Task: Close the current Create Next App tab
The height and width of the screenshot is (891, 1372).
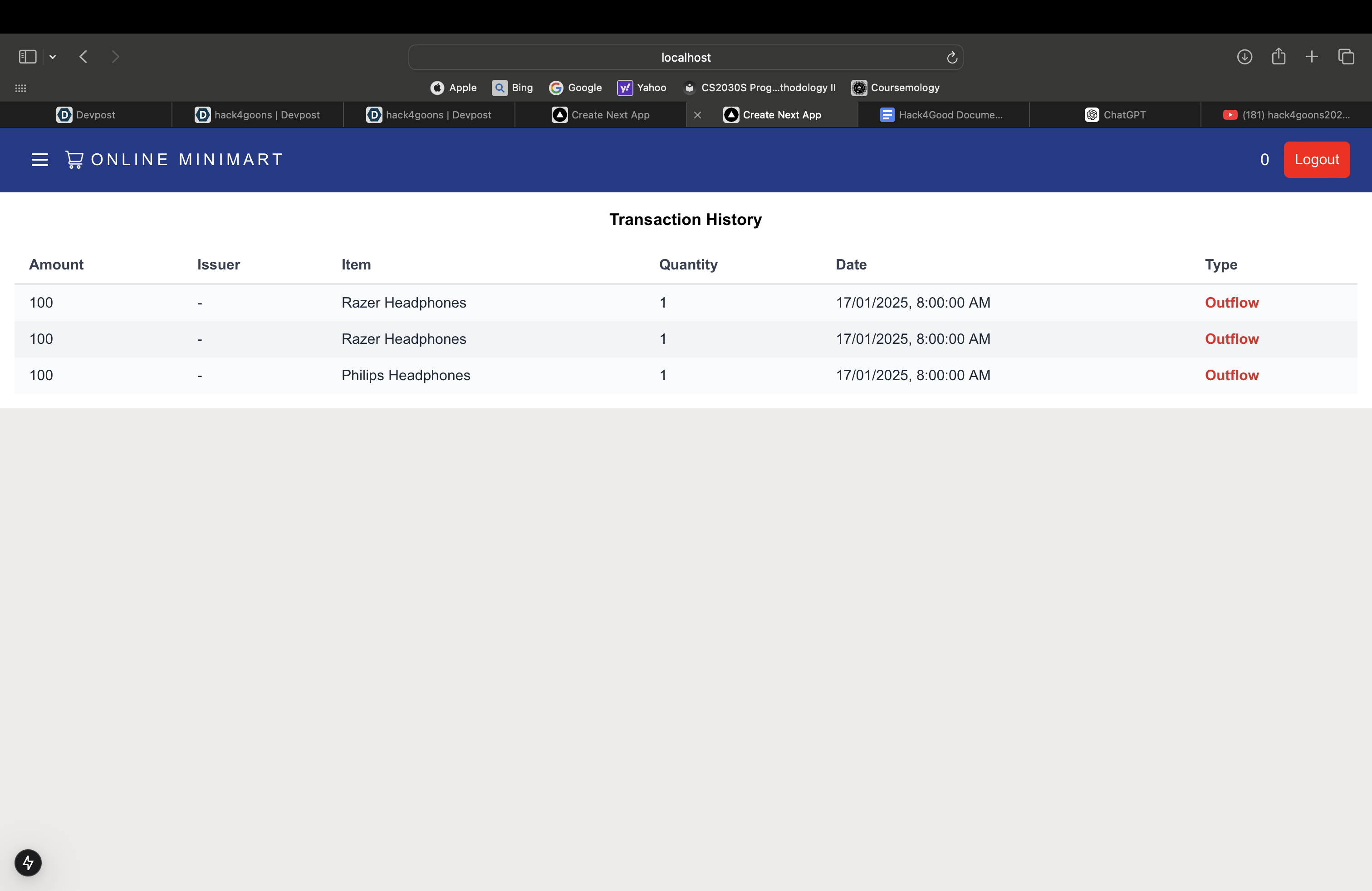Action: pos(697,115)
